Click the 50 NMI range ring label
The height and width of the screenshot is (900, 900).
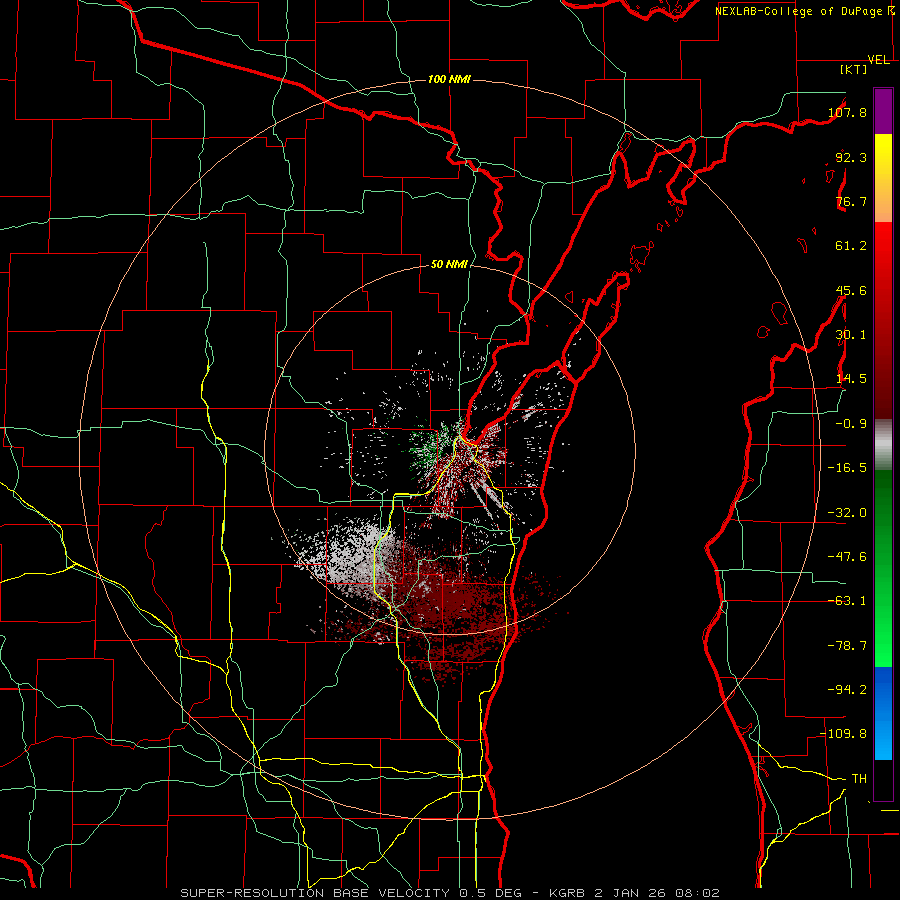click(449, 264)
